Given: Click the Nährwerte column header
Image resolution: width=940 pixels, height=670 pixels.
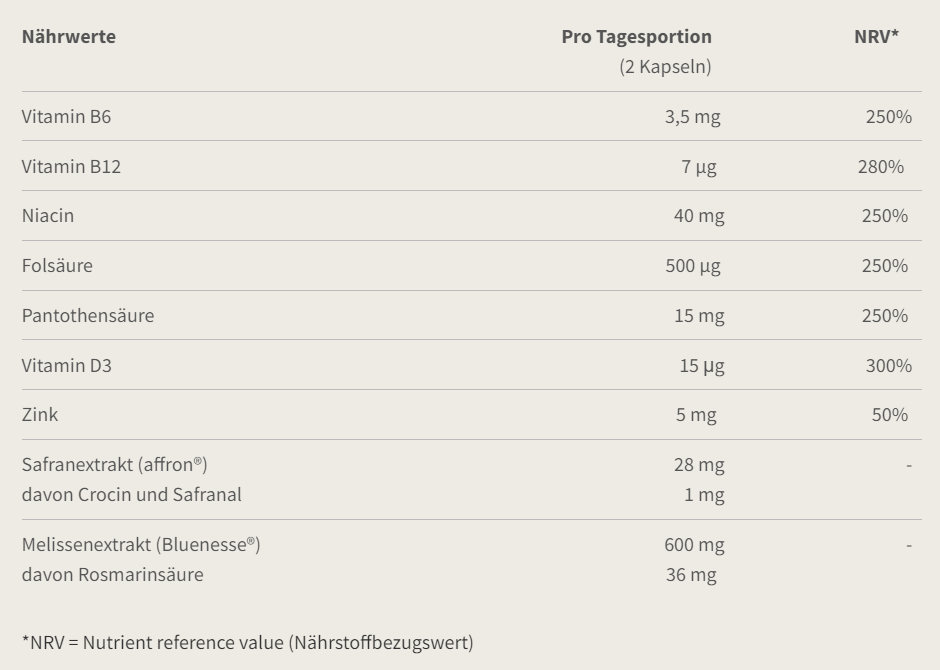Looking at the screenshot, I should [69, 37].
